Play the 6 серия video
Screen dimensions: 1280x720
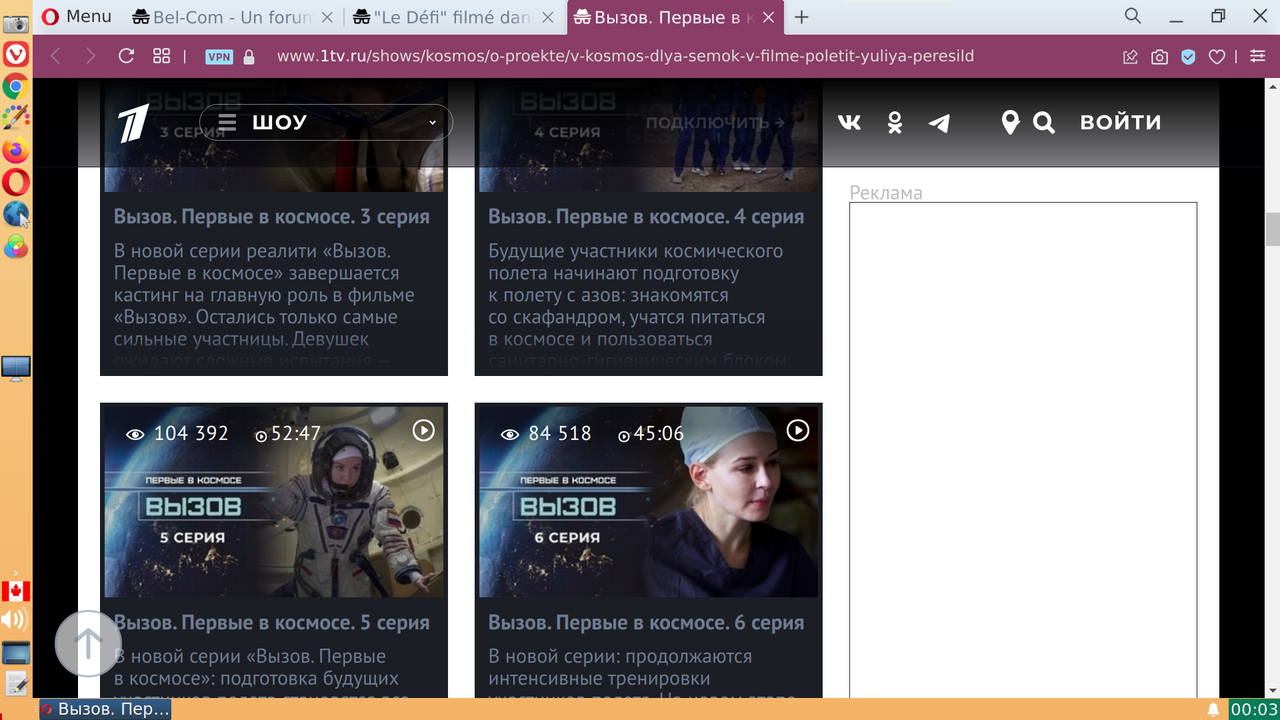point(798,430)
